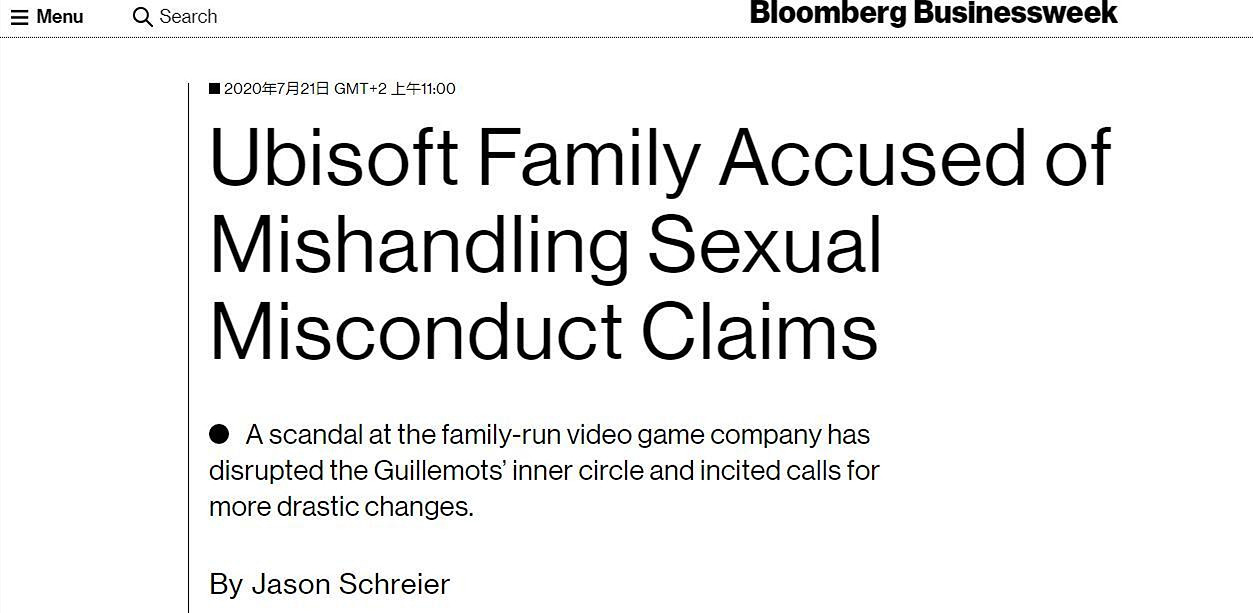
Task: Click the word "Accused" in the headline
Action: point(872,158)
